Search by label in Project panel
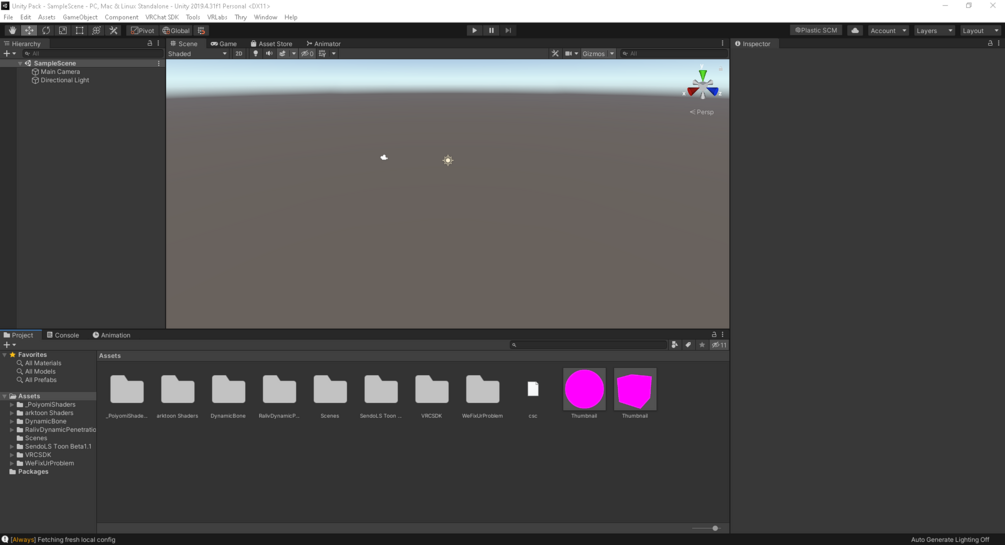 tap(688, 345)
